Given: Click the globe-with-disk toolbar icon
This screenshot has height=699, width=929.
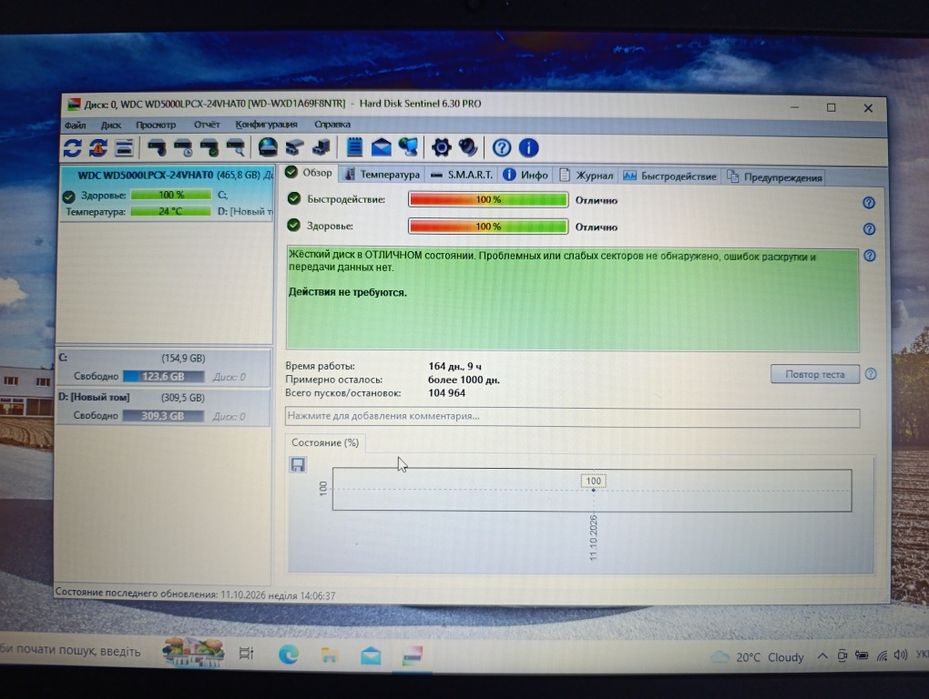Looking at the screenshot, I should click(x=268, y=147).
